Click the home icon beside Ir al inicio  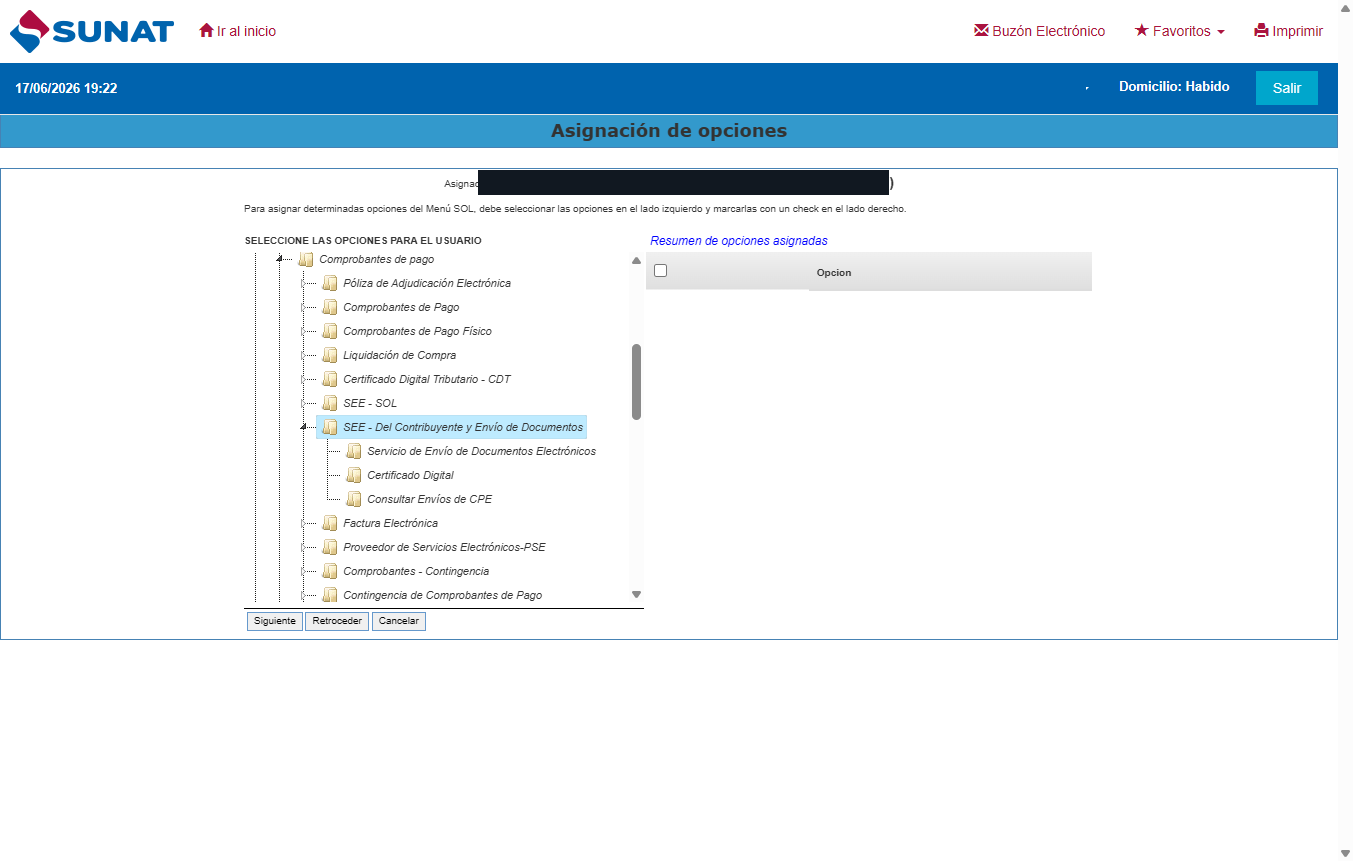point(206,31)
